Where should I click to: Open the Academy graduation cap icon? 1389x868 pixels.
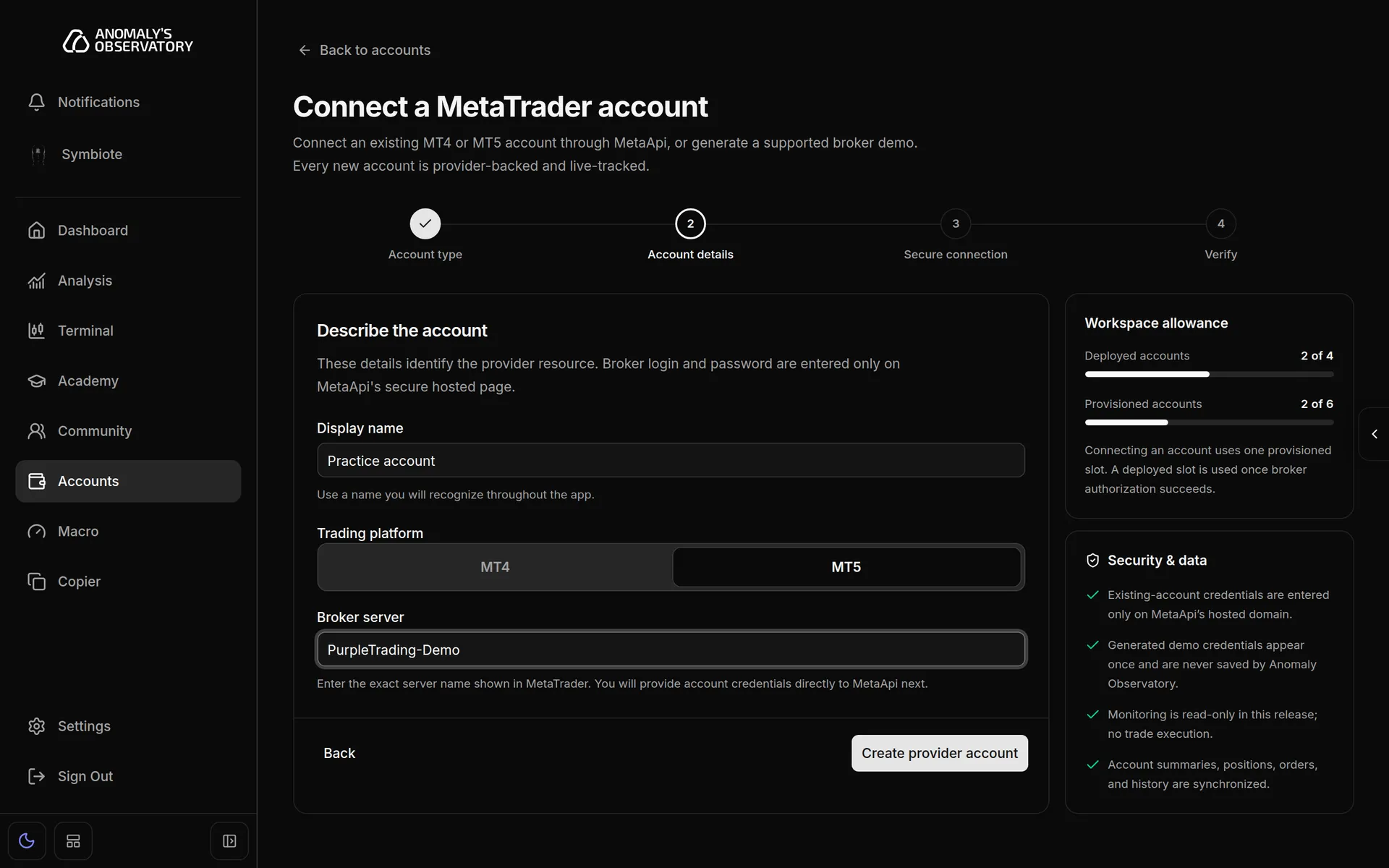37,380
